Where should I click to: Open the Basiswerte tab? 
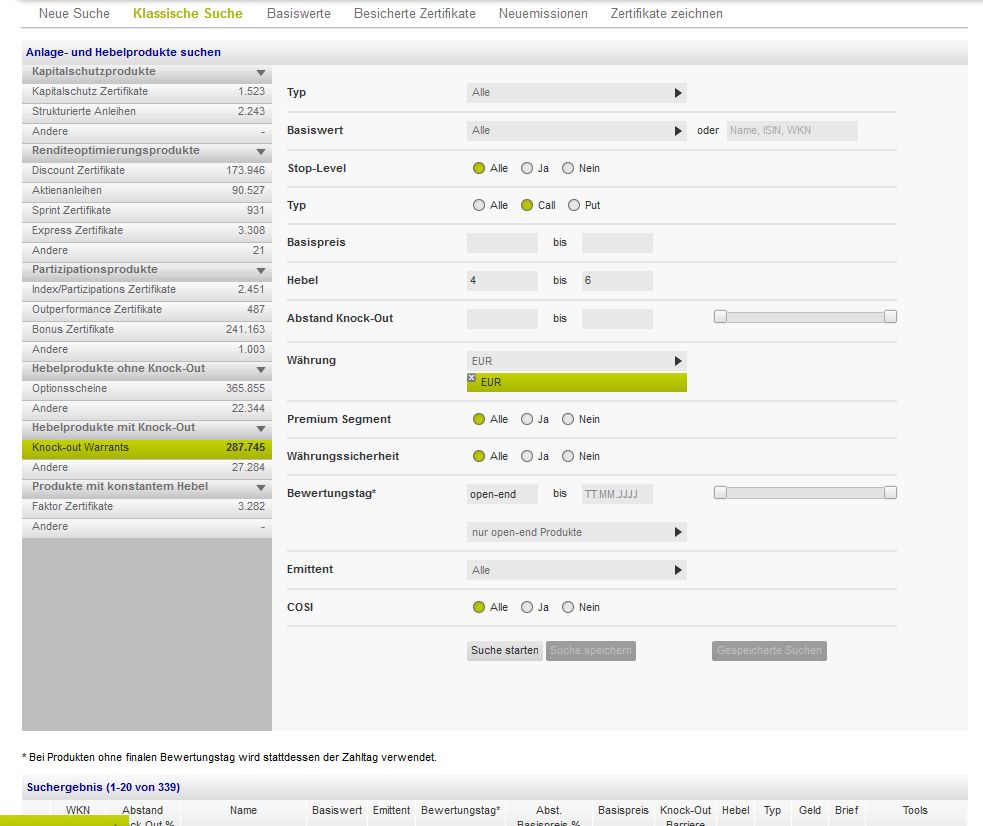[x=298, y=13]
